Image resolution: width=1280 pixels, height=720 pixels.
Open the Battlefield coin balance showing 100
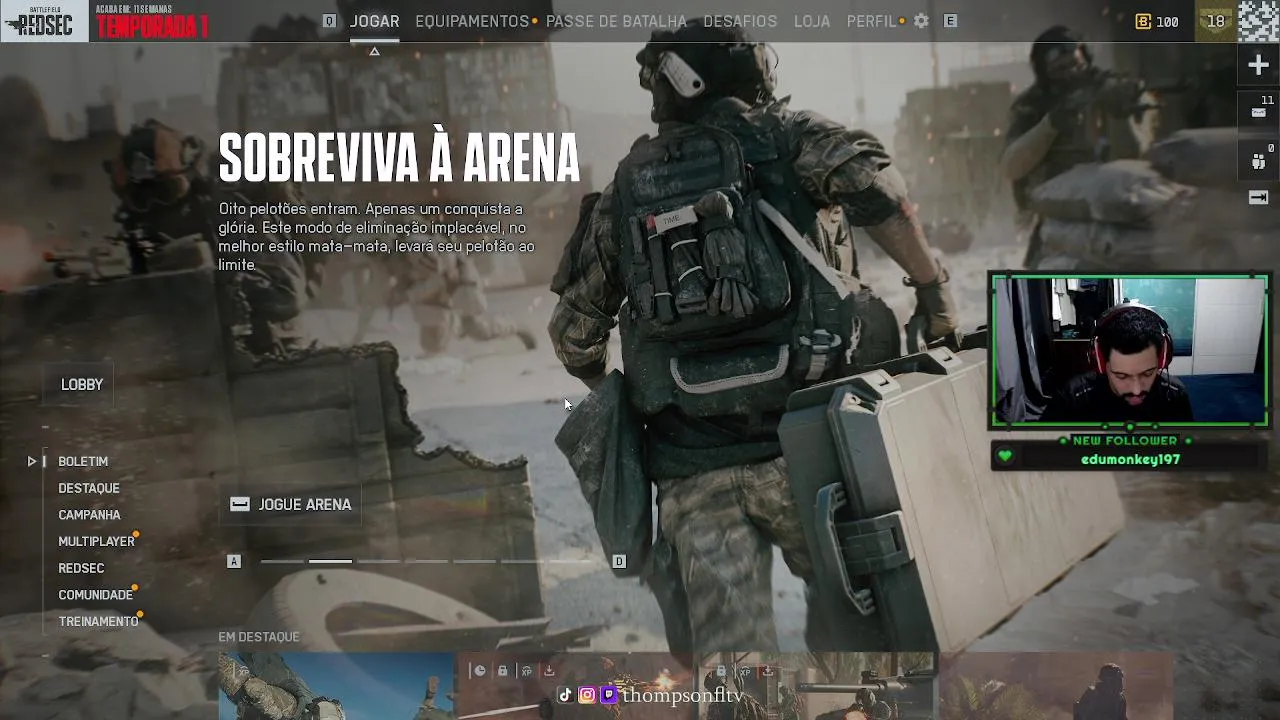1157,21
